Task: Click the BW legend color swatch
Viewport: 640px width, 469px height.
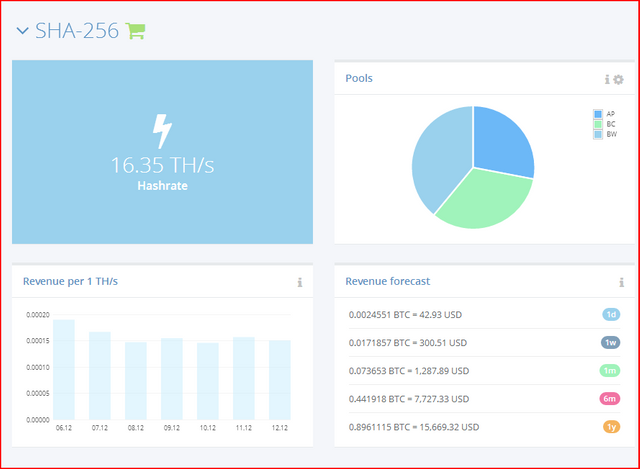Action: (598, 134)
